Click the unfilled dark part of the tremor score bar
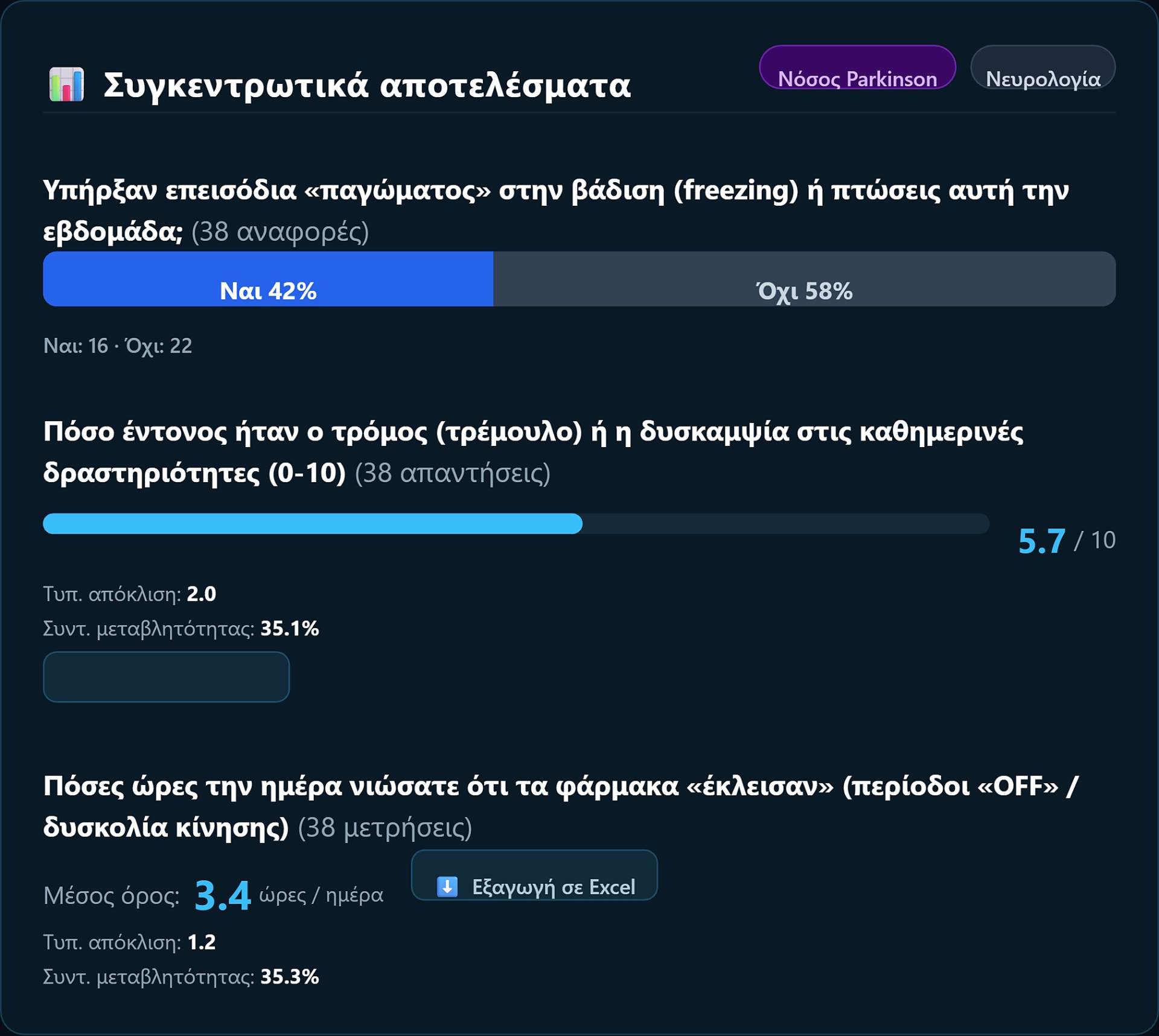Image resolution: width=1159 pixels, height=1036 pixels. 786,524
